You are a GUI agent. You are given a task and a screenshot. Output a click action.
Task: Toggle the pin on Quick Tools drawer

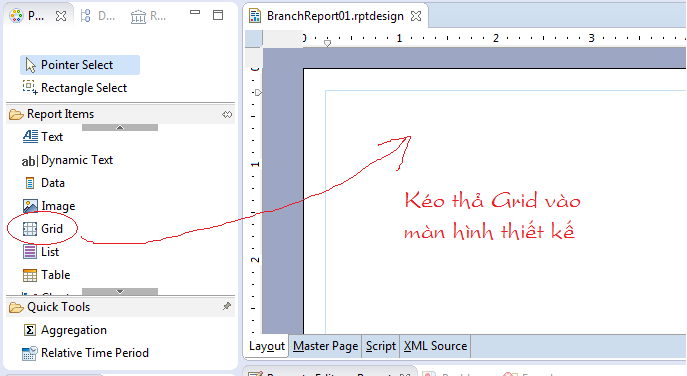point(227,306)
